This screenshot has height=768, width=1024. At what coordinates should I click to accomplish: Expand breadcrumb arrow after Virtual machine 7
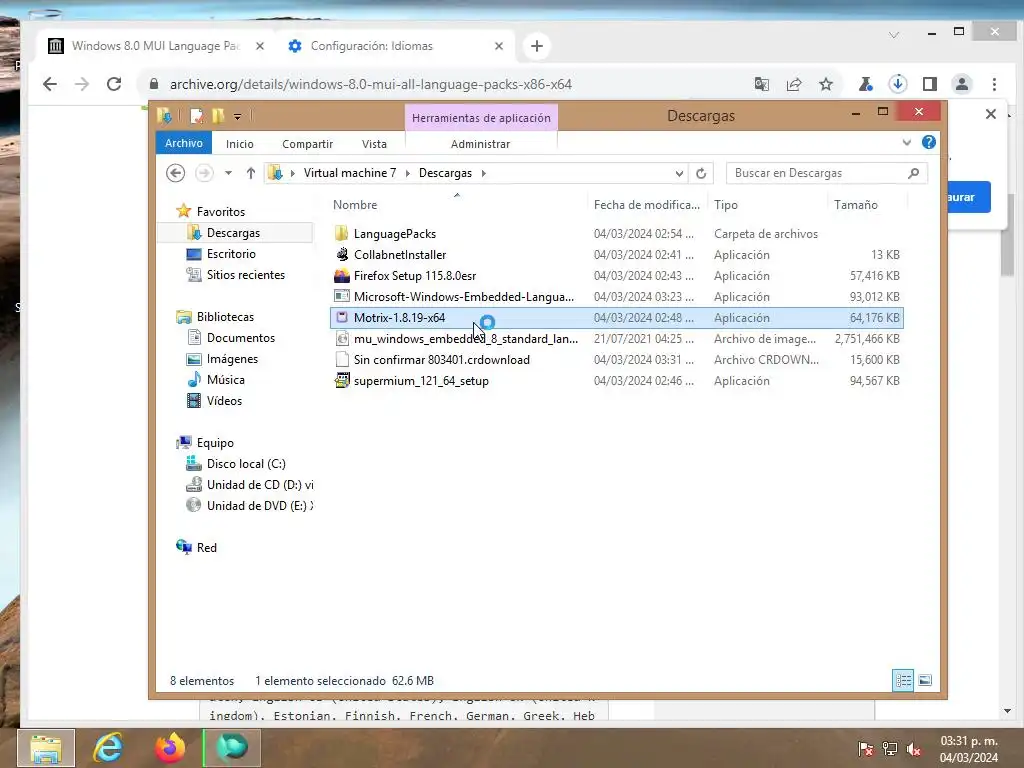tap(408, 173)
